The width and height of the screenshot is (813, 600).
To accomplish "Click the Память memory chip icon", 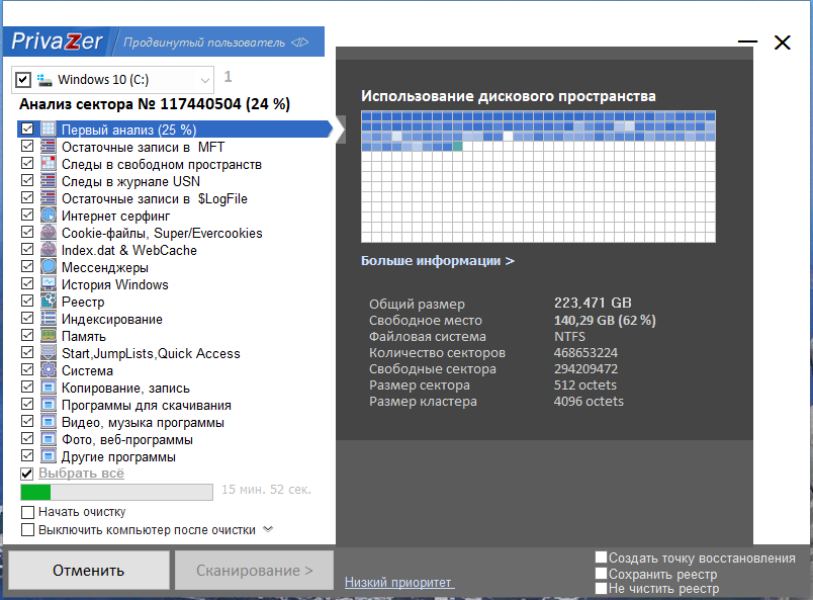I will (x=48, y=336).
